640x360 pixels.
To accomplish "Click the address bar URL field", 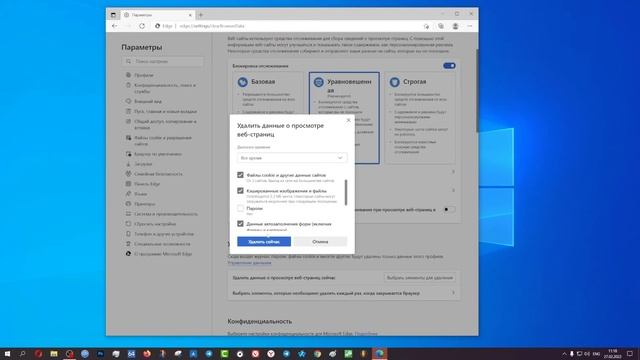I will tap(286, 26).
